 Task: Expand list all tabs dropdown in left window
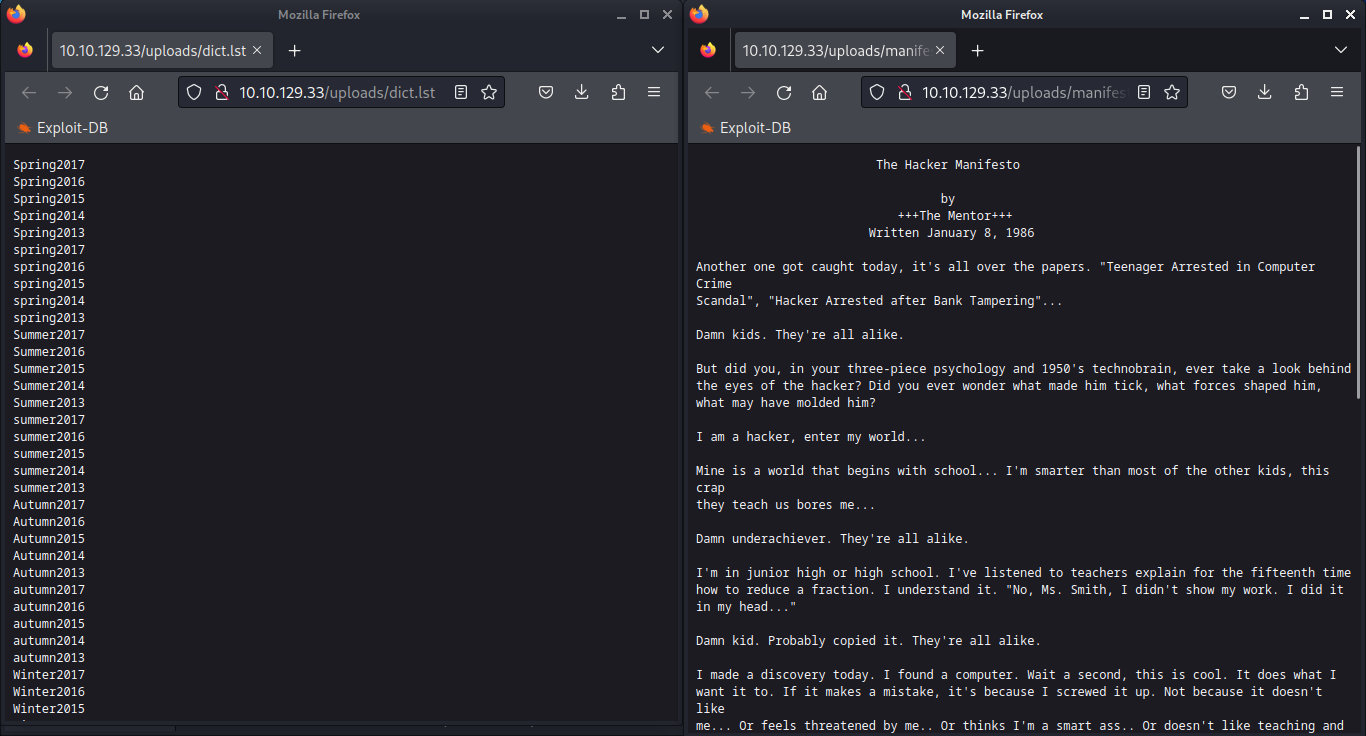click(657, 50)
